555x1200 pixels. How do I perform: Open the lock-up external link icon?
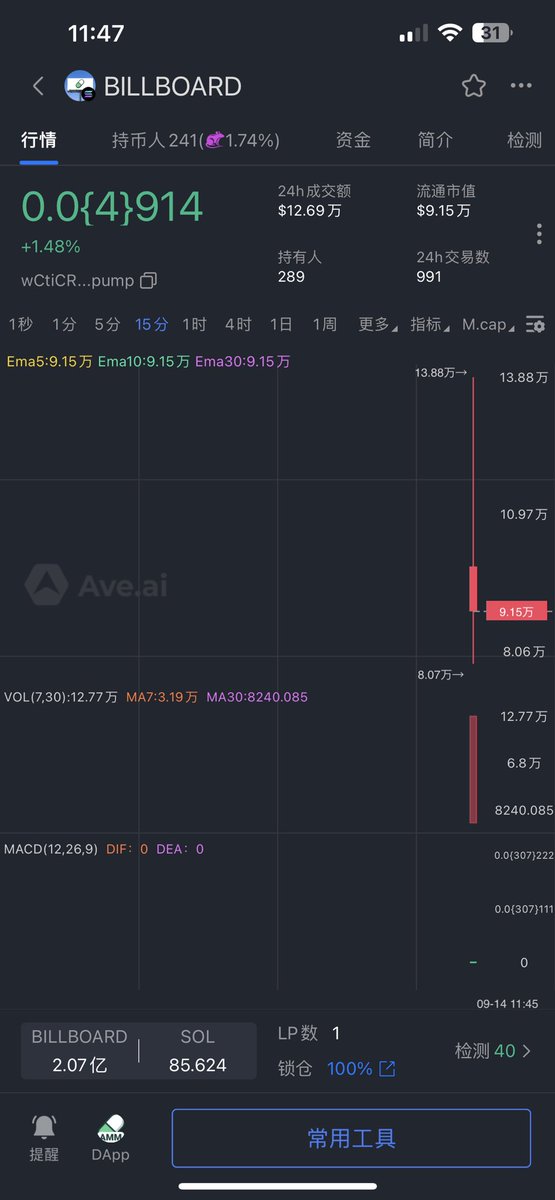coord(387,1069)
